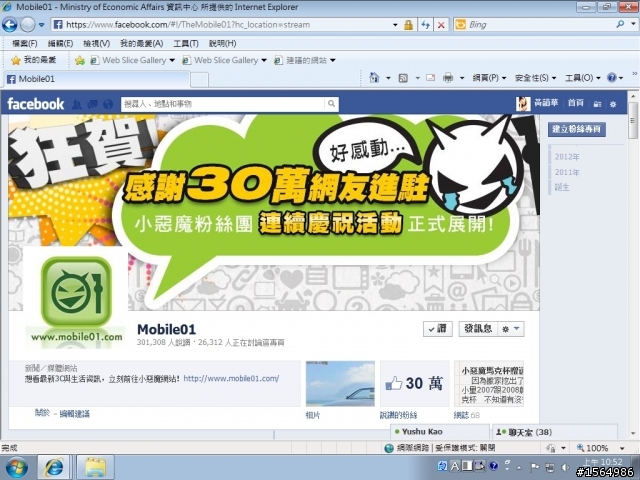Jump to 2012年 on timeline
640x480 pixels.
(567, 157)
